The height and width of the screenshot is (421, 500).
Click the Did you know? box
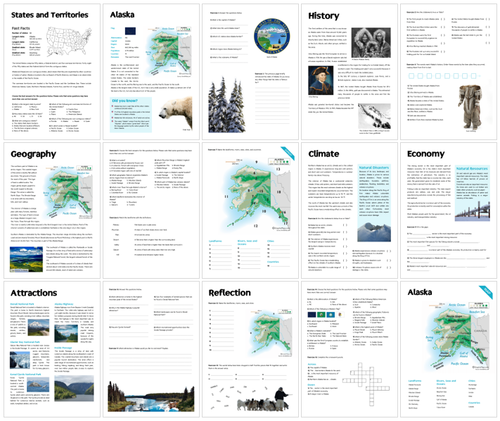click(131, 115)
